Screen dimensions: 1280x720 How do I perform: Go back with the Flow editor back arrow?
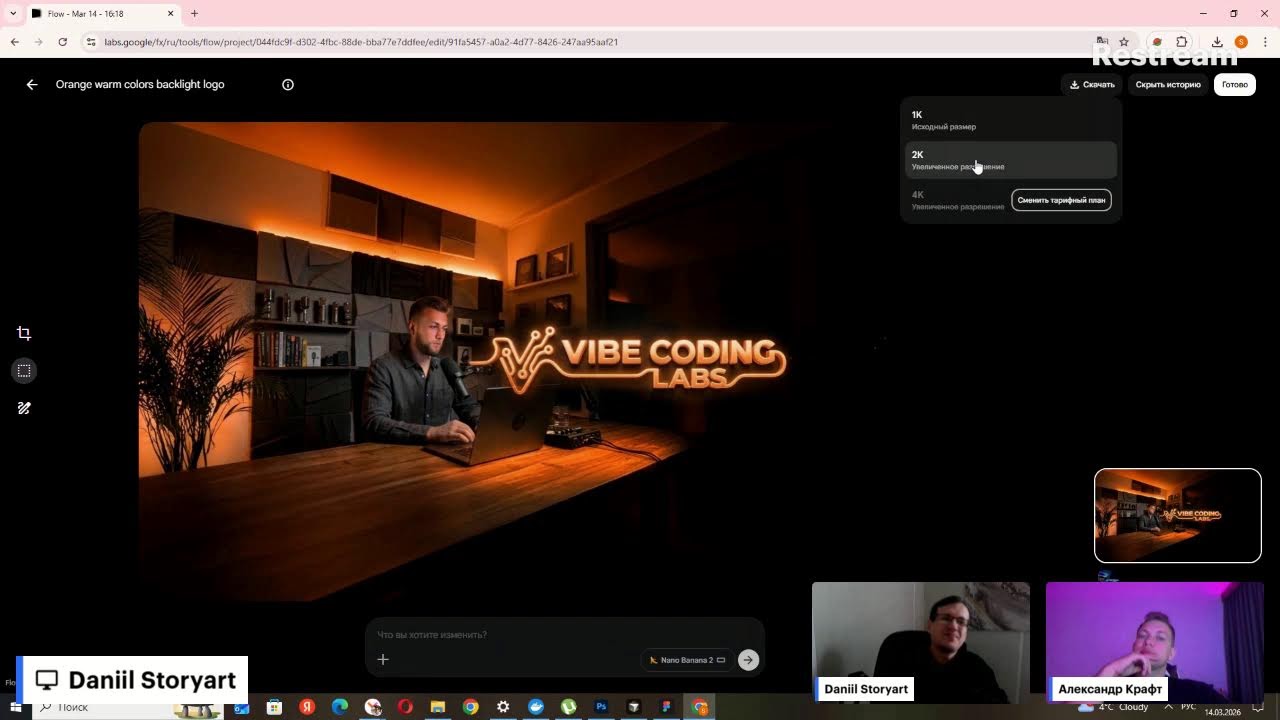pos(32,85)
